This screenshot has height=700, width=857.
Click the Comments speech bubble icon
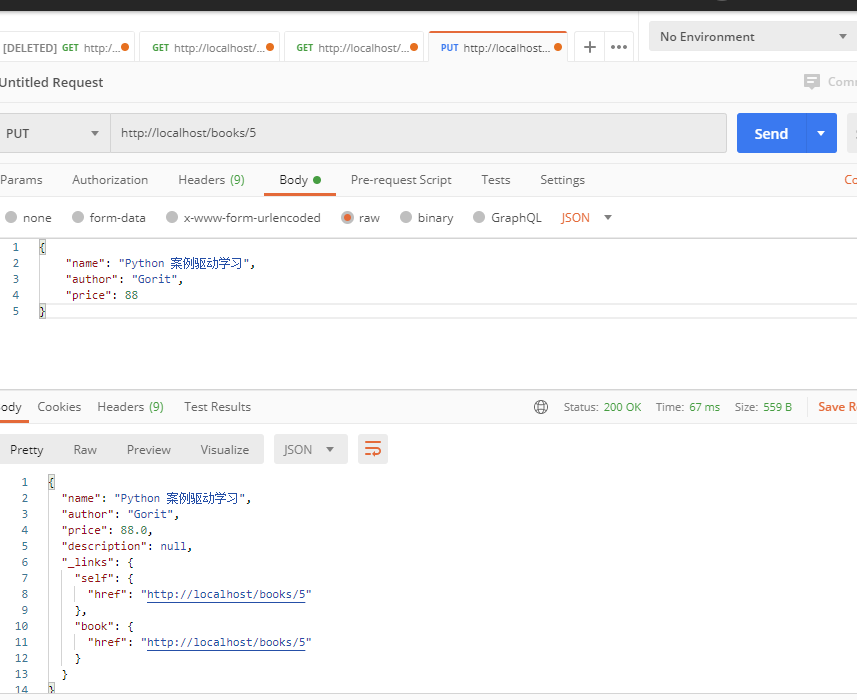[812, 82]
